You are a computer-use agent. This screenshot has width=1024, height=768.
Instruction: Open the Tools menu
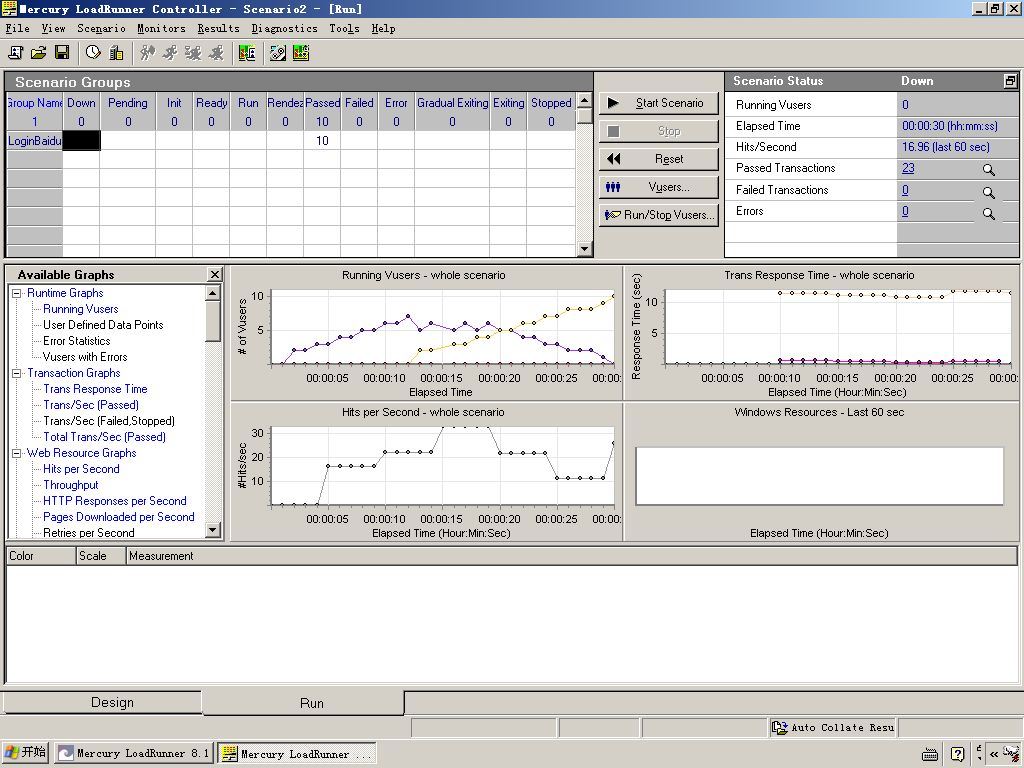[345, 29]
